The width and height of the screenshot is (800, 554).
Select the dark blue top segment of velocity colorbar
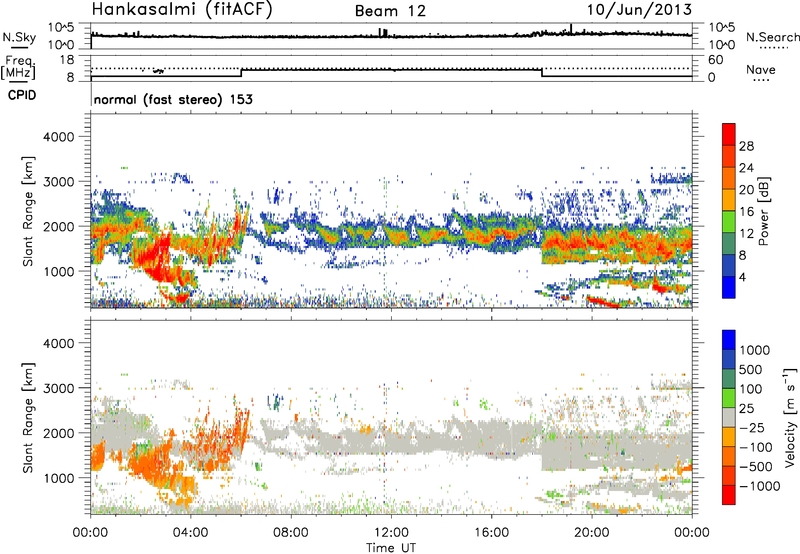pos(729,340)
